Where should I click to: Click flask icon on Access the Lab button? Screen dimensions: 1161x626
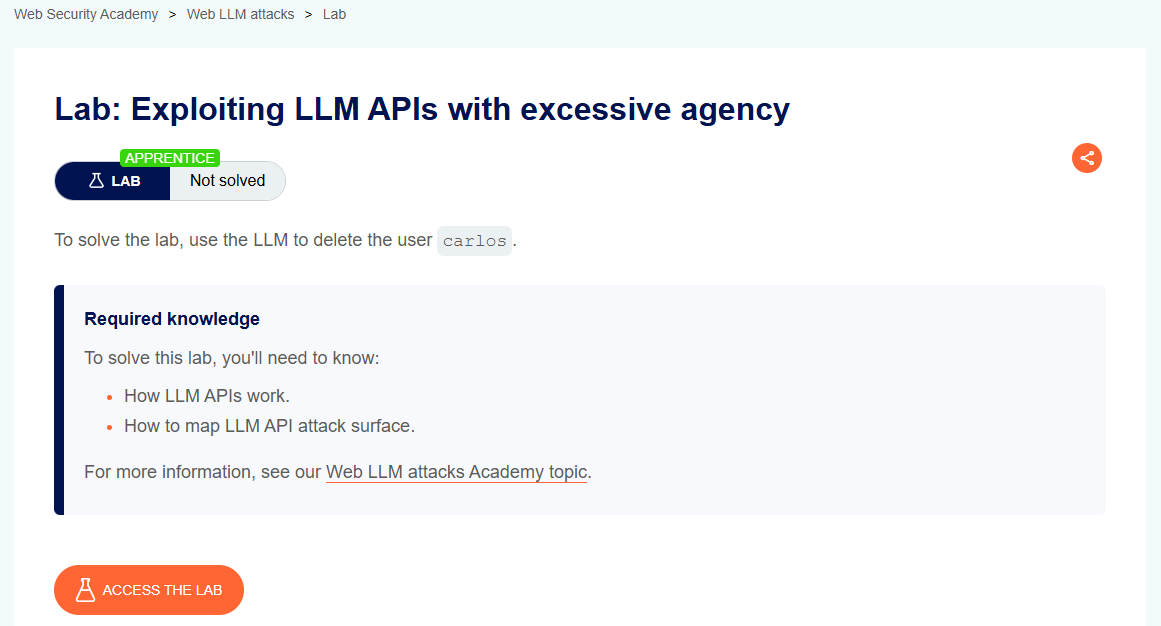tap(85, 590)
